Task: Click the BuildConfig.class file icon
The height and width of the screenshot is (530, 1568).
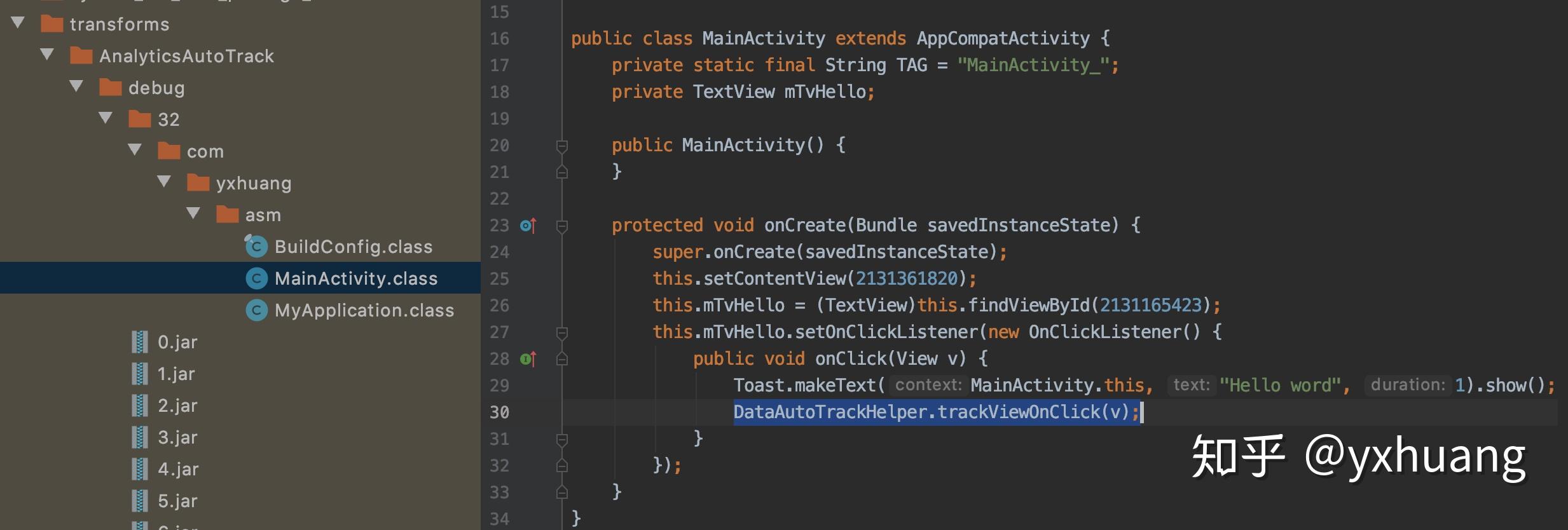Action: [256, 246]
